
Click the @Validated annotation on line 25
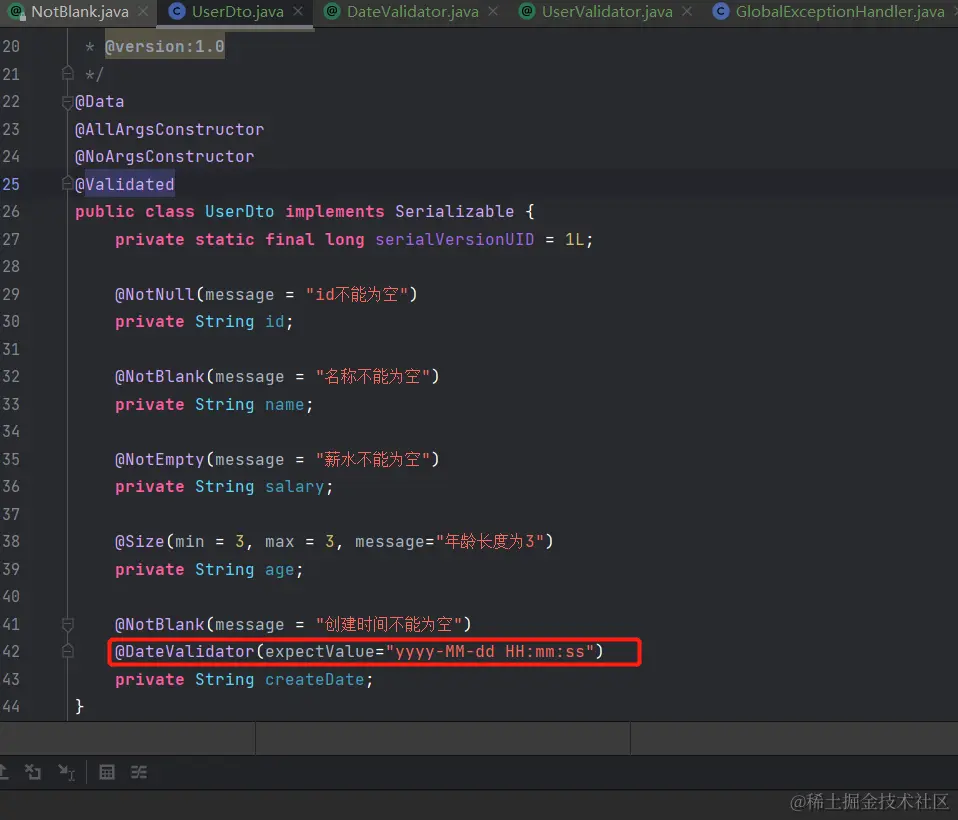pos(125,184)
